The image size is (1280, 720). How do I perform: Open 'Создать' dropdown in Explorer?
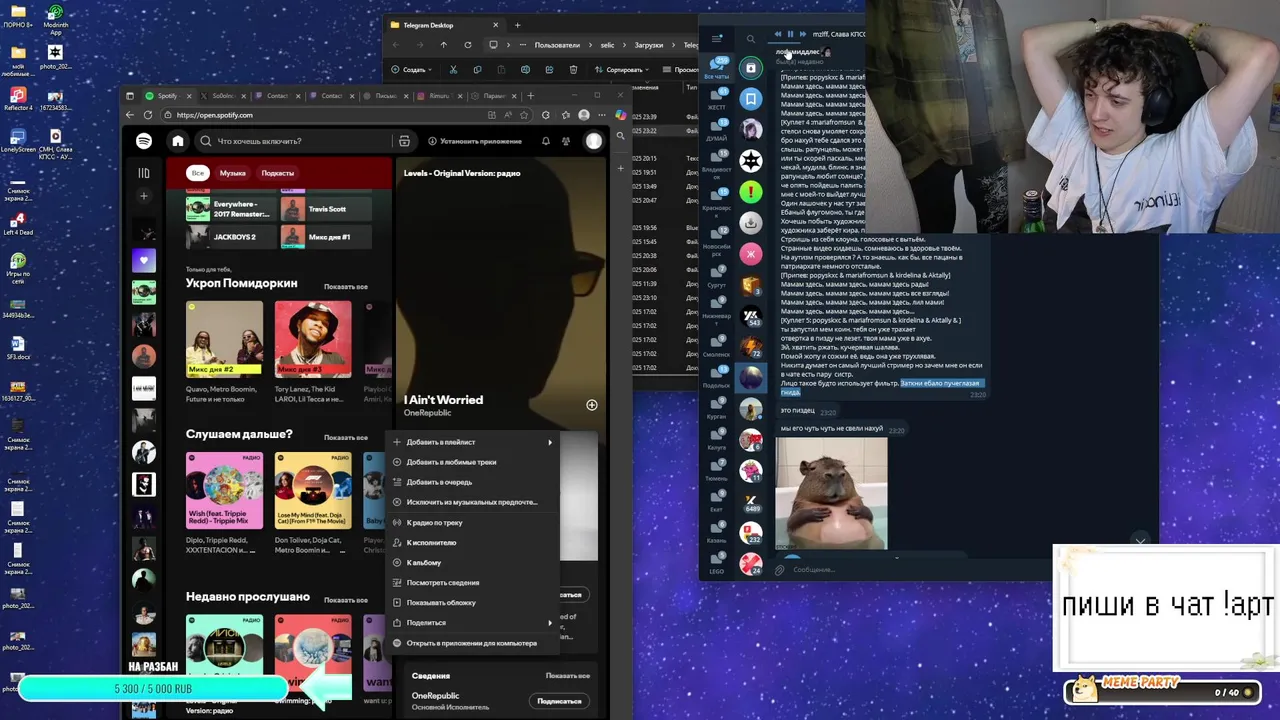(412, 70)
